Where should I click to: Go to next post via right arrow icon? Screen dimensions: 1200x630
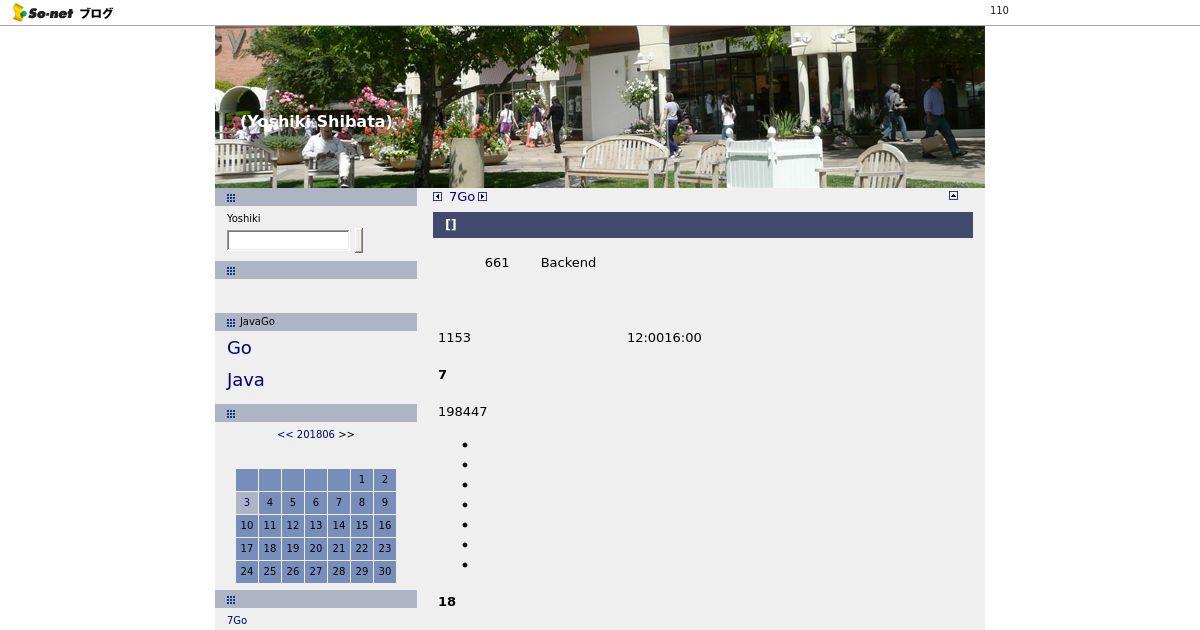click(x=482, y=197)
